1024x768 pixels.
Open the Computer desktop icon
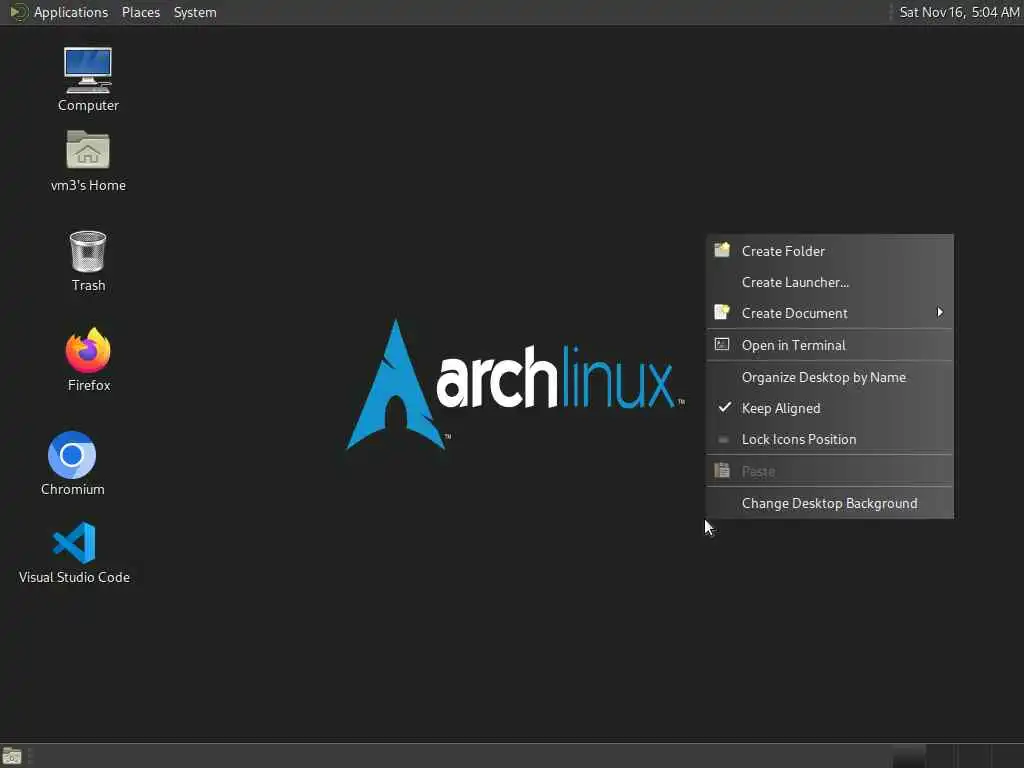pyautogui.click(x=88, y=71)
